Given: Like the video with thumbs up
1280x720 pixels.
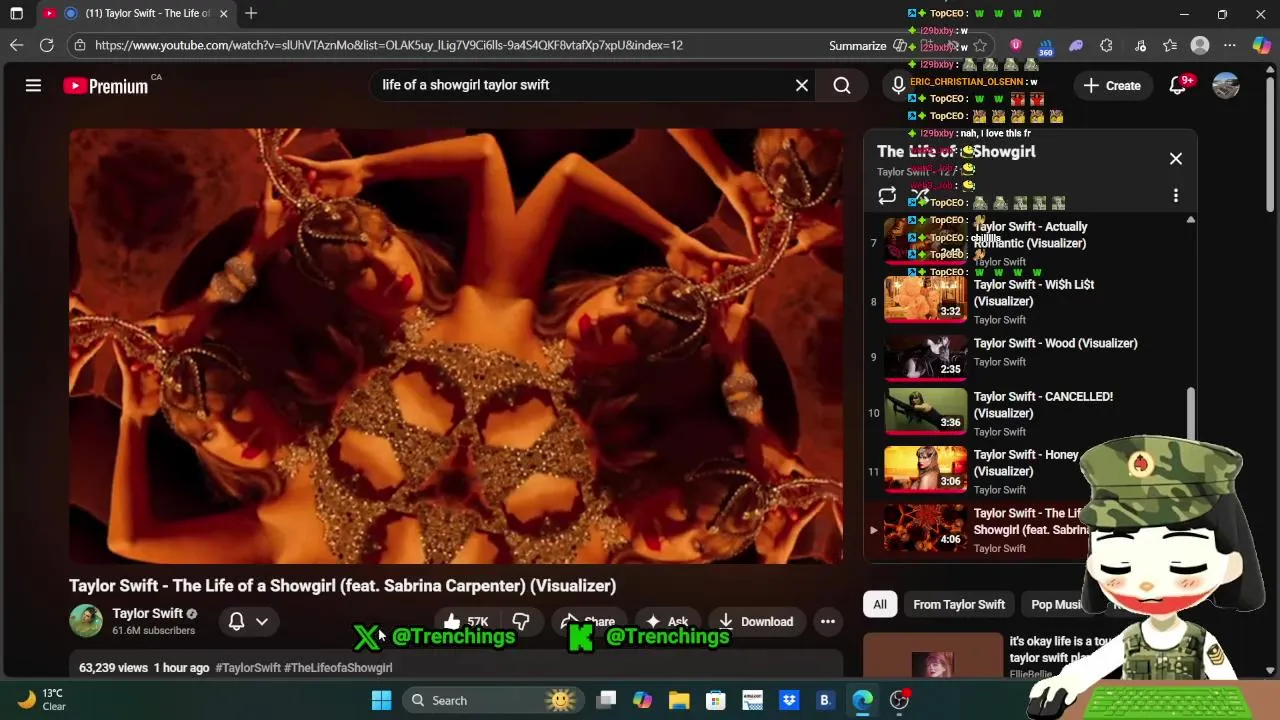Looking at the screenshot, I should pyautogui.click(x=466, y=621).
